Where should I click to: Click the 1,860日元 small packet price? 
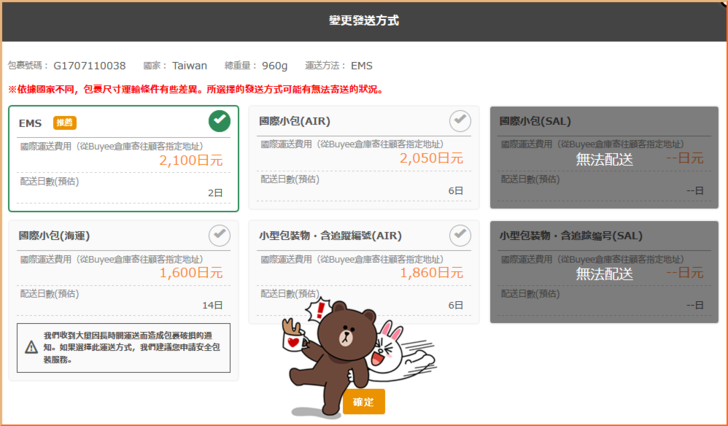click(431, 273)
